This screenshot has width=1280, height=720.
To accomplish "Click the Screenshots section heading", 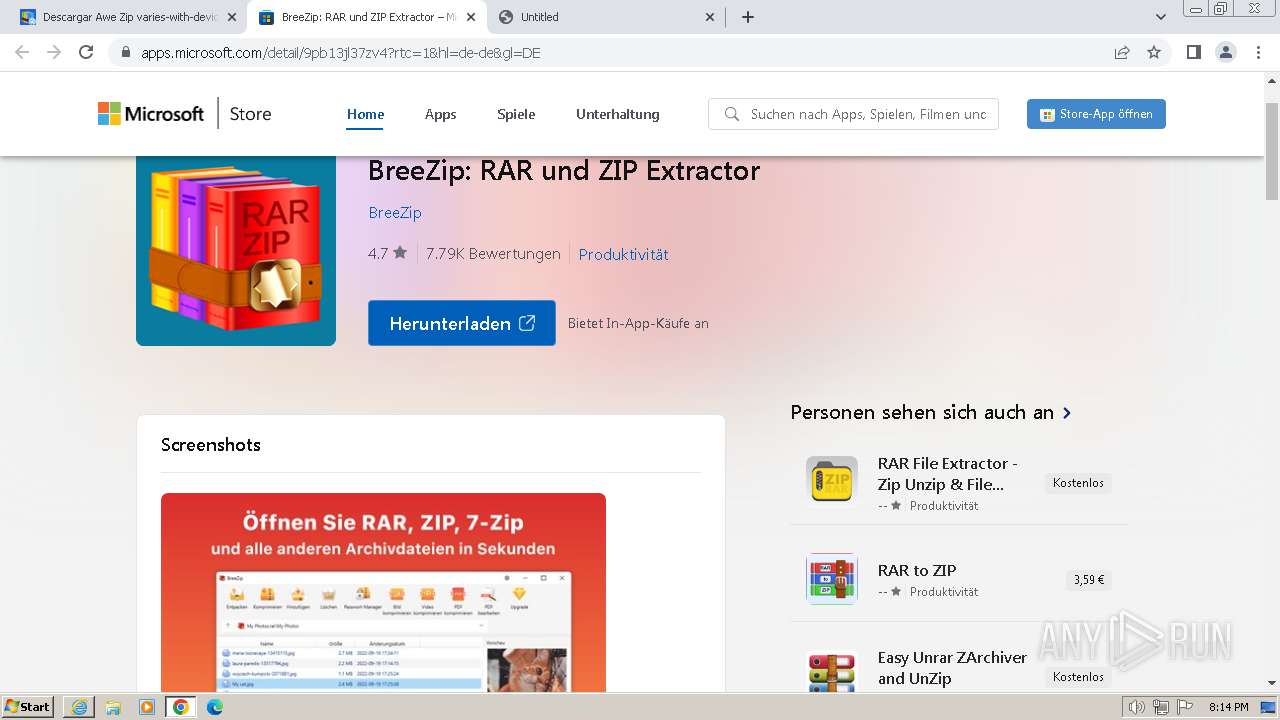I will click(x=211, y=445).
